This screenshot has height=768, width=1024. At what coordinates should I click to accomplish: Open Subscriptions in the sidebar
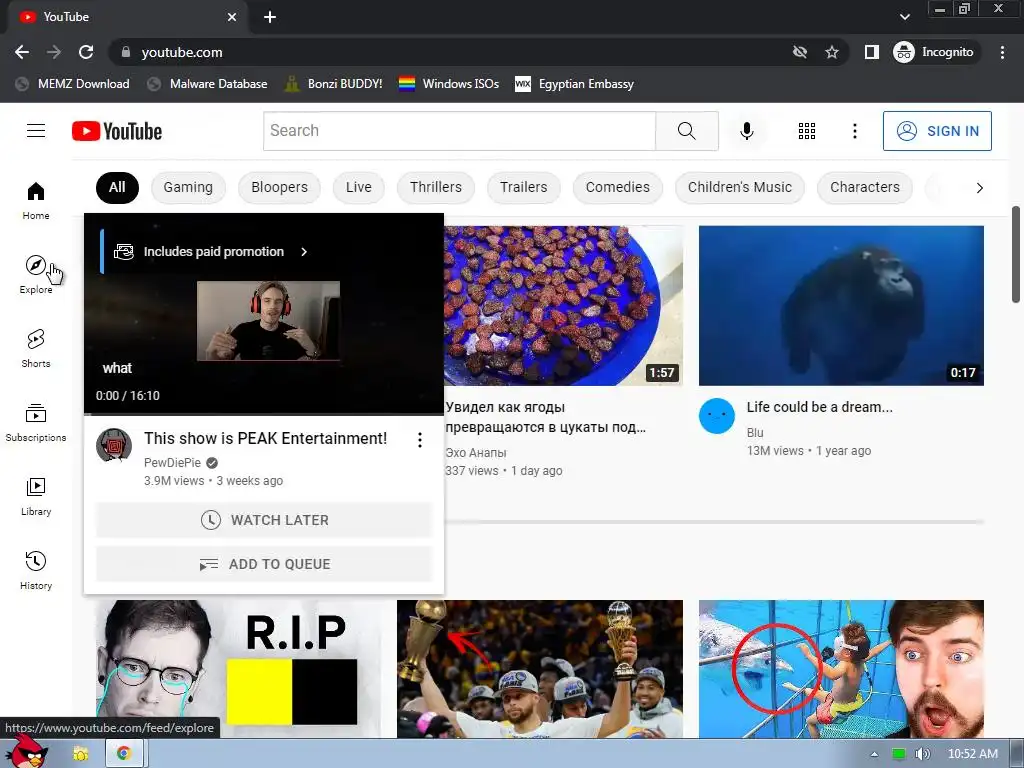tap(36, 423)
